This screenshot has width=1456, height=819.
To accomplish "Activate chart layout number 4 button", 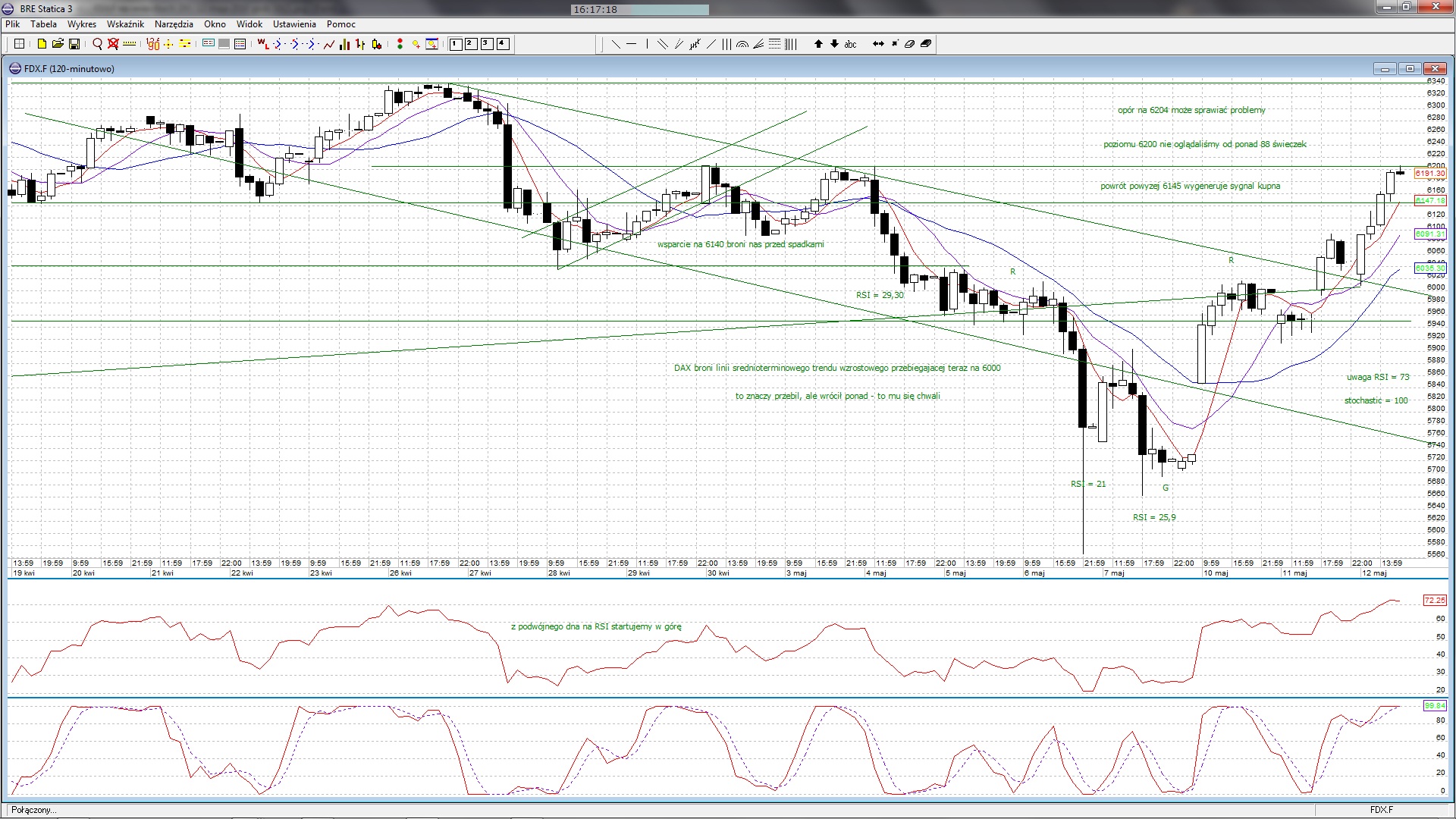I will pos(502,44).
